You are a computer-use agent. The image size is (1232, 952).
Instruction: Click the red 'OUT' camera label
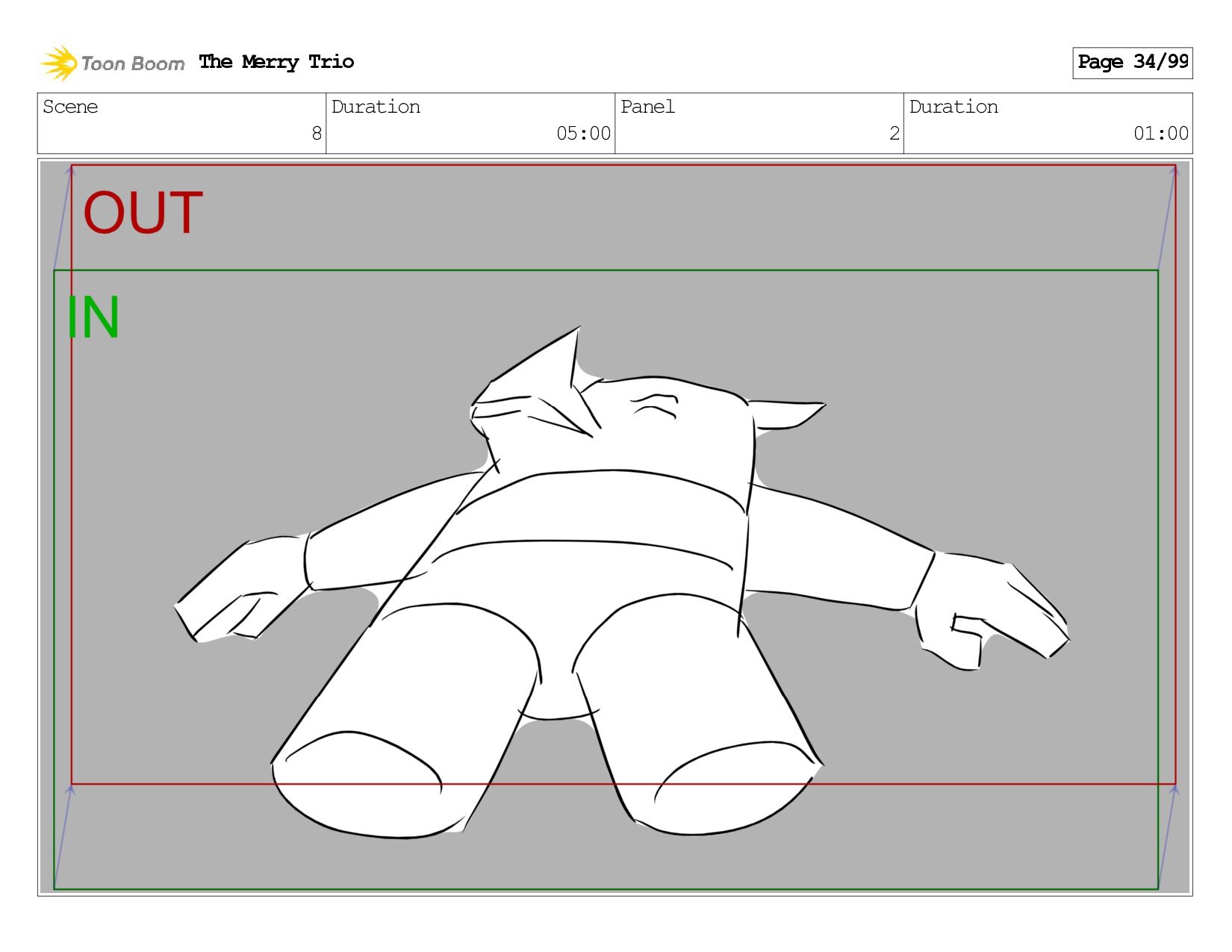pyautogui.click(x=143, y=213)
